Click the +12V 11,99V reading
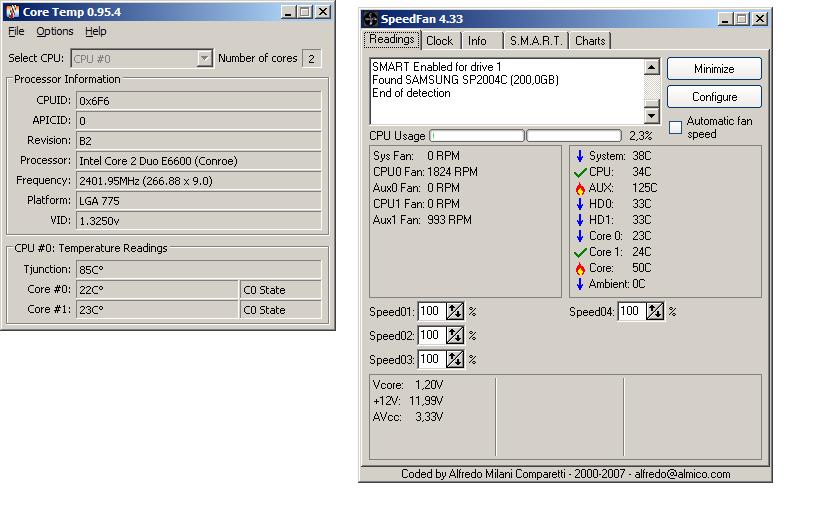Image resolution: width=840 pixels, height=525 pixels. coord(408,401)
